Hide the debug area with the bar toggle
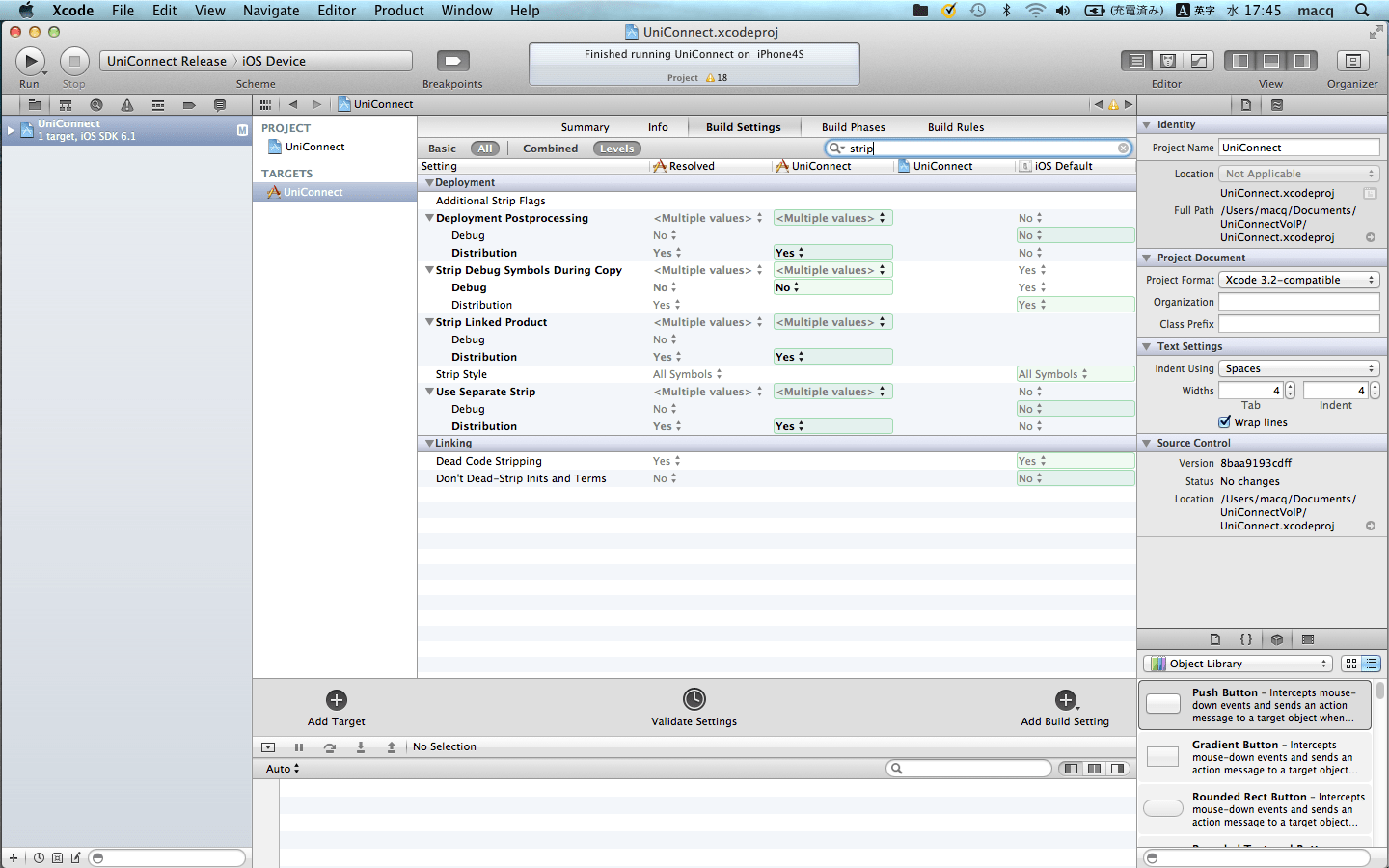This screenshot has width=1389, height=868. point(268,747)
